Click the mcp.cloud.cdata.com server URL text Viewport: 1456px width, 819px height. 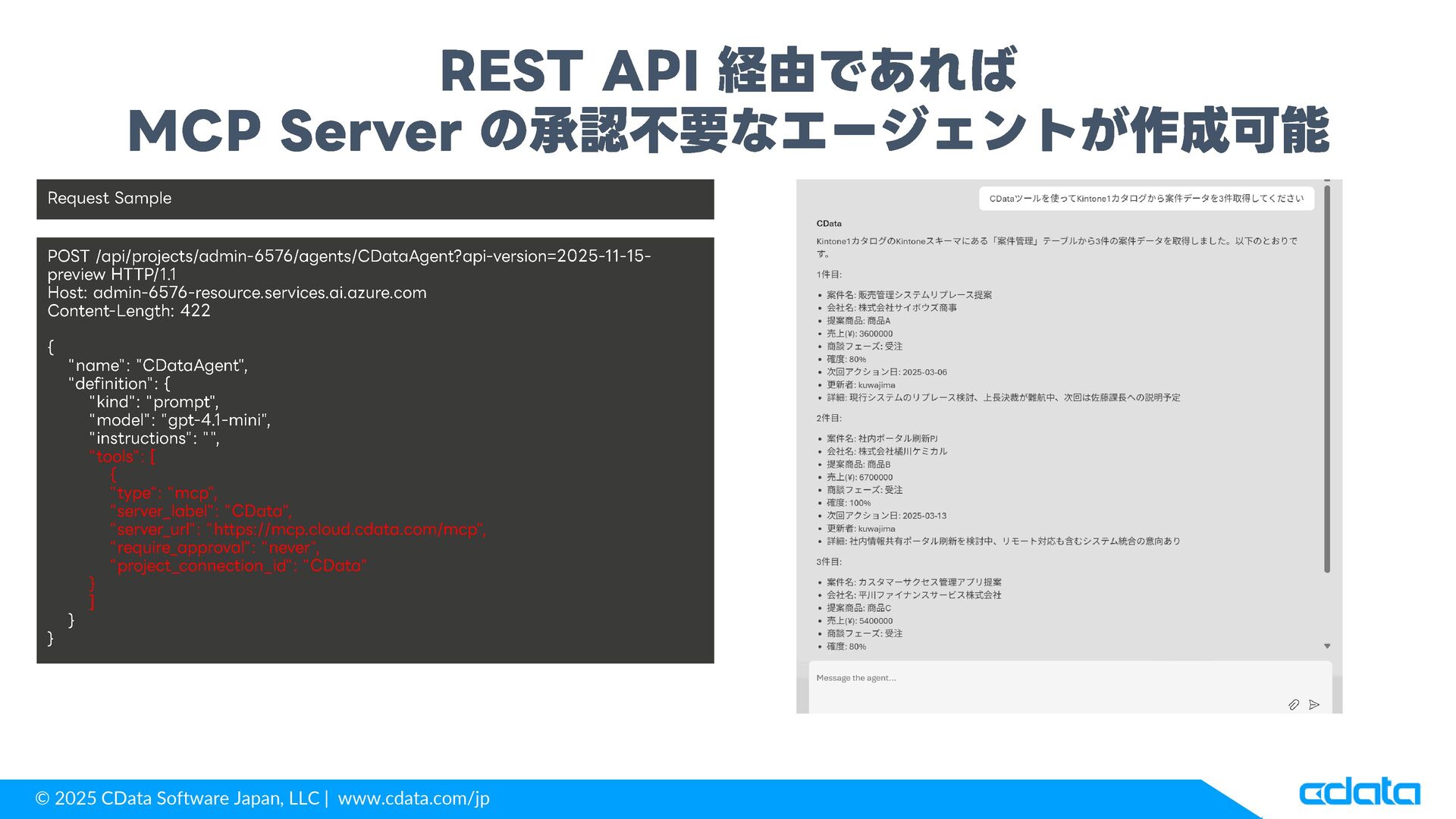pyautogui.click(x=346, y=529)
